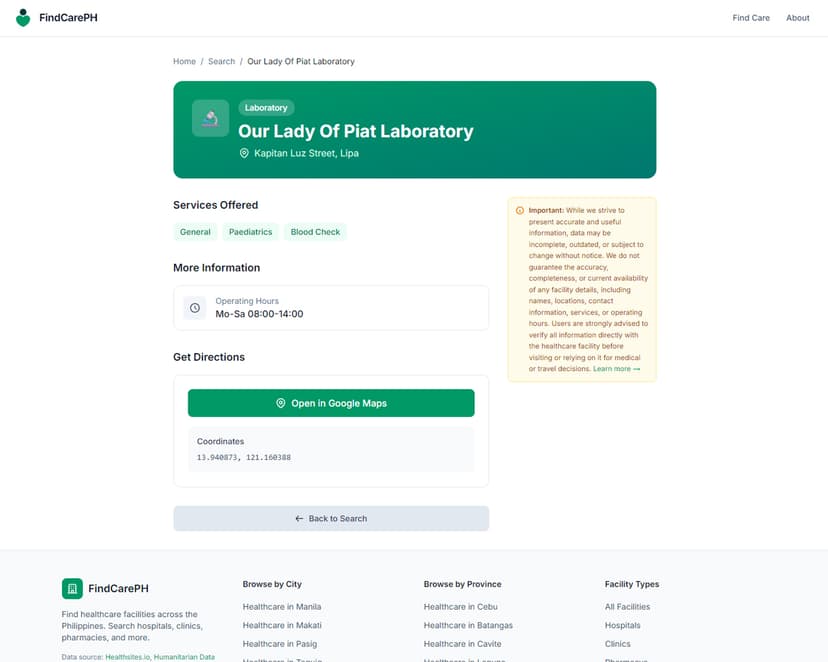Open the Hospitals facility type link
The width and height of the screenshot is (828, 662).
click(x=622, y=626)
